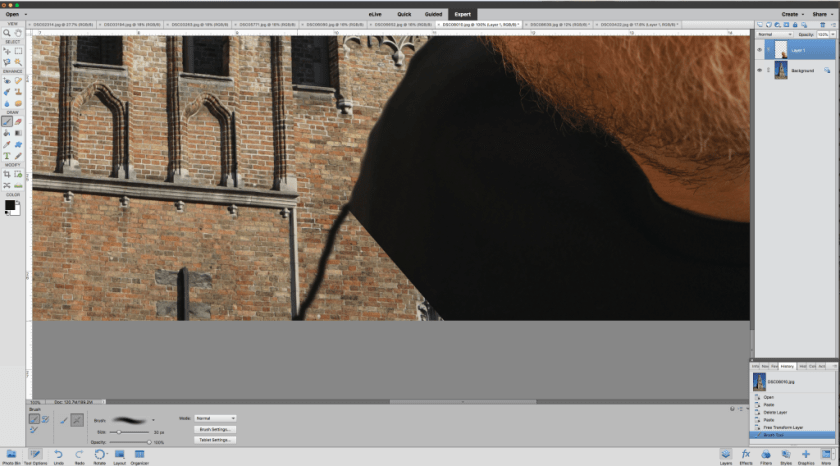840x466 pixels.
Task: Open the Layers panel options menu
Action: pyautogui.click(x=834, y=25)
